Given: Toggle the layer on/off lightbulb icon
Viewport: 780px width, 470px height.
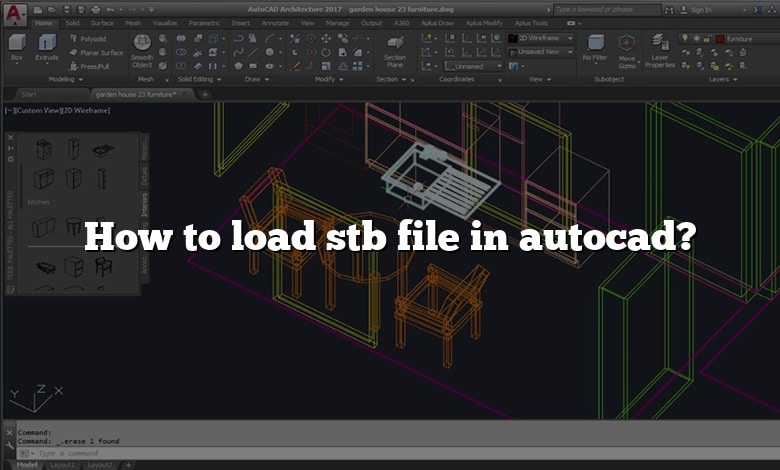Looking at the screenshot, I should click(x=684, y=38).
